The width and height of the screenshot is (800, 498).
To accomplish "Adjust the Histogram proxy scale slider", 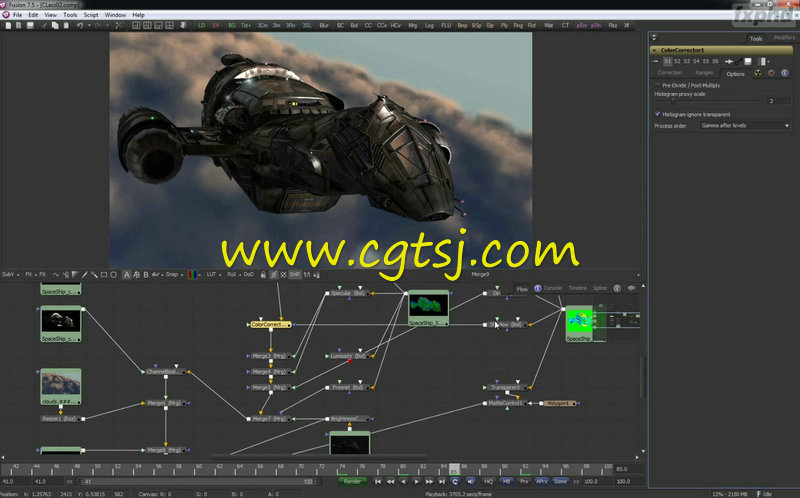I will [x=672, y=101].
